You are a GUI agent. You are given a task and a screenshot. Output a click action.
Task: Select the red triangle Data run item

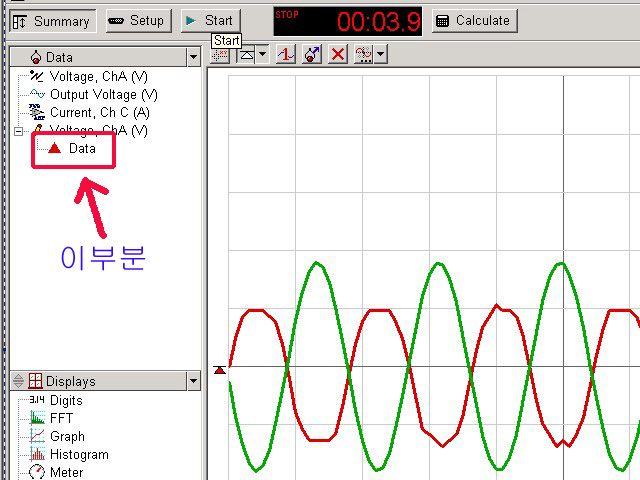pos(73,148)
